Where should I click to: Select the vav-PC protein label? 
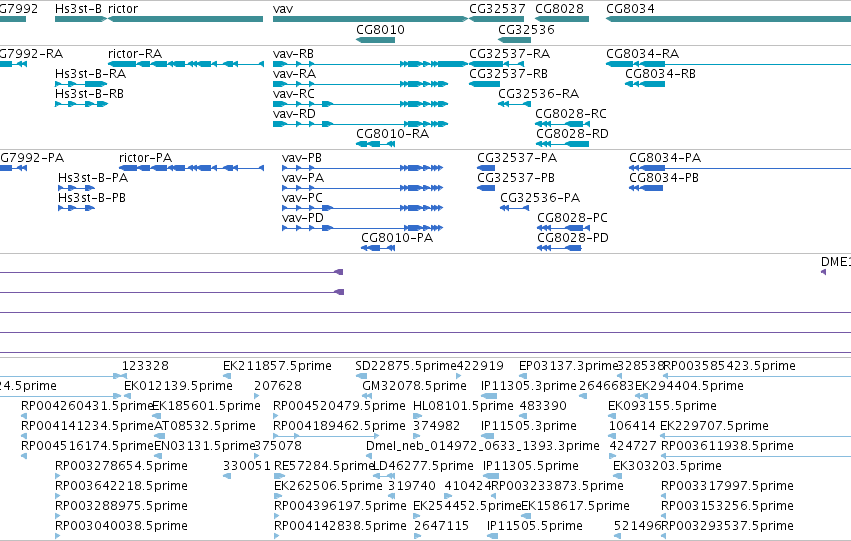click(x=302, y=198)
